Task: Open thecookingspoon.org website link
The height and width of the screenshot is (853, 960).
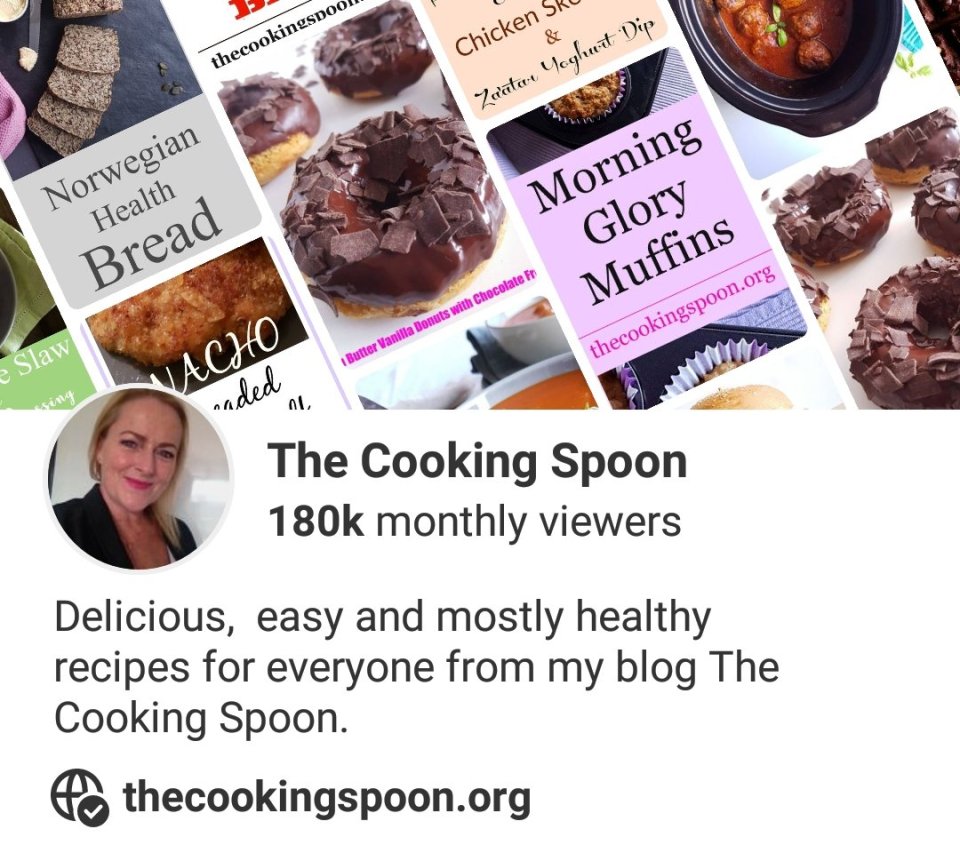Action: 326,797
